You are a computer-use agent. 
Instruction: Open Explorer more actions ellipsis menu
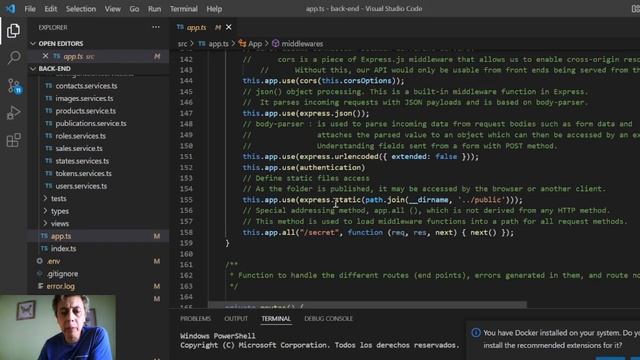pyautogui.click(x=156, y=27)
